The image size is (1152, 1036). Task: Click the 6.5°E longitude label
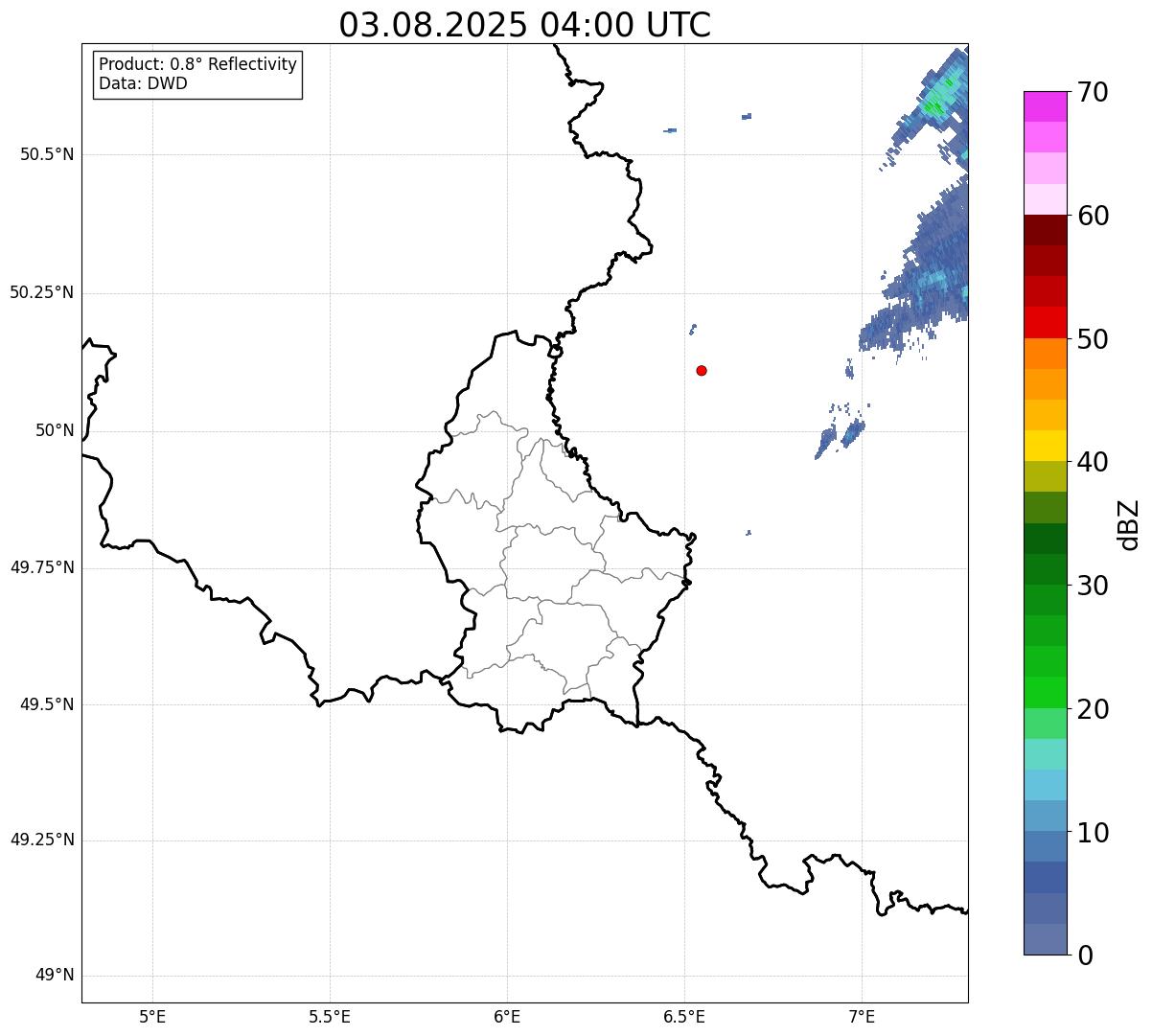pos(684,1016)
